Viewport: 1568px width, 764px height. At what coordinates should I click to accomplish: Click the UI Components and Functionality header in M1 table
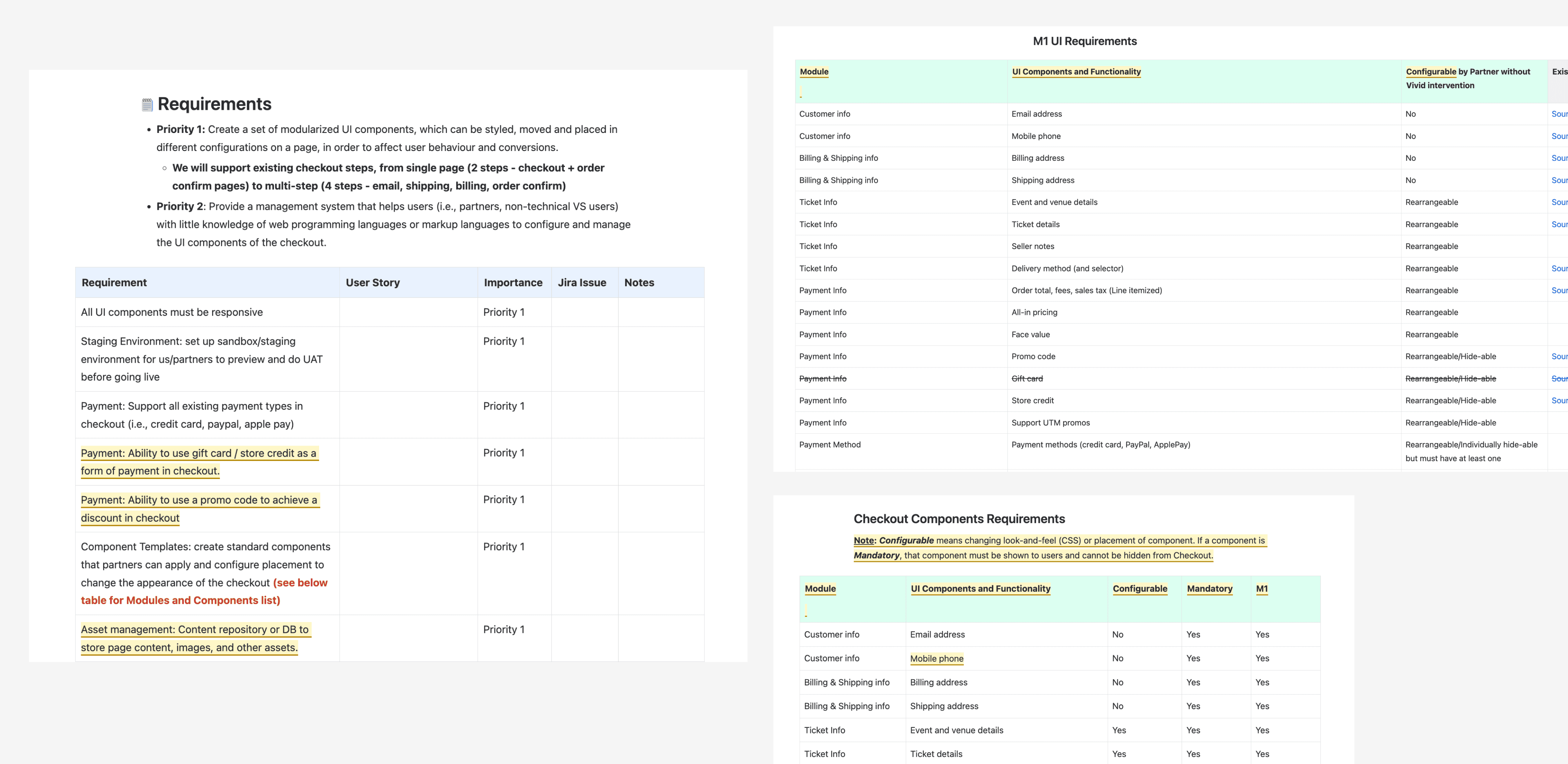pyautogui.click(x=1076, y=72)
